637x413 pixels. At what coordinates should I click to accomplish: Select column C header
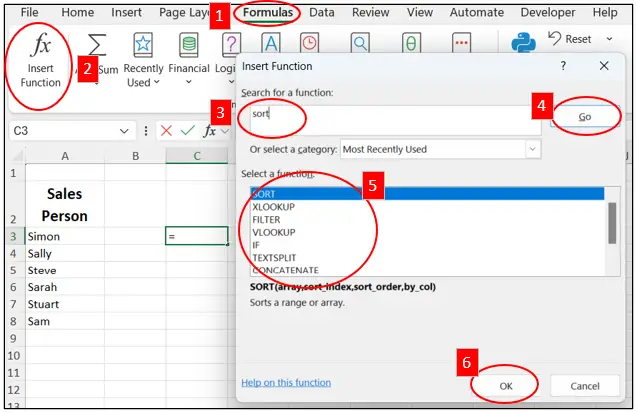tap(197, 156)
